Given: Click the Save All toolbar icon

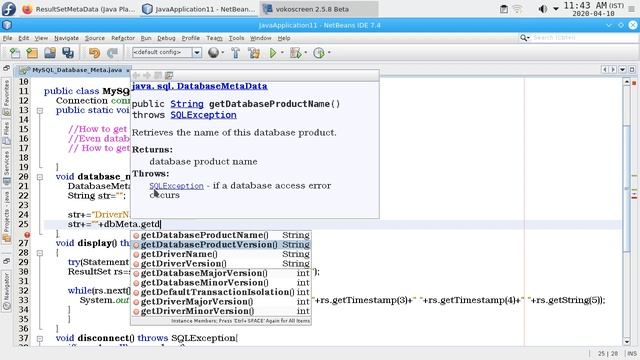Looking at the screenshot, I should click(68, 53).
